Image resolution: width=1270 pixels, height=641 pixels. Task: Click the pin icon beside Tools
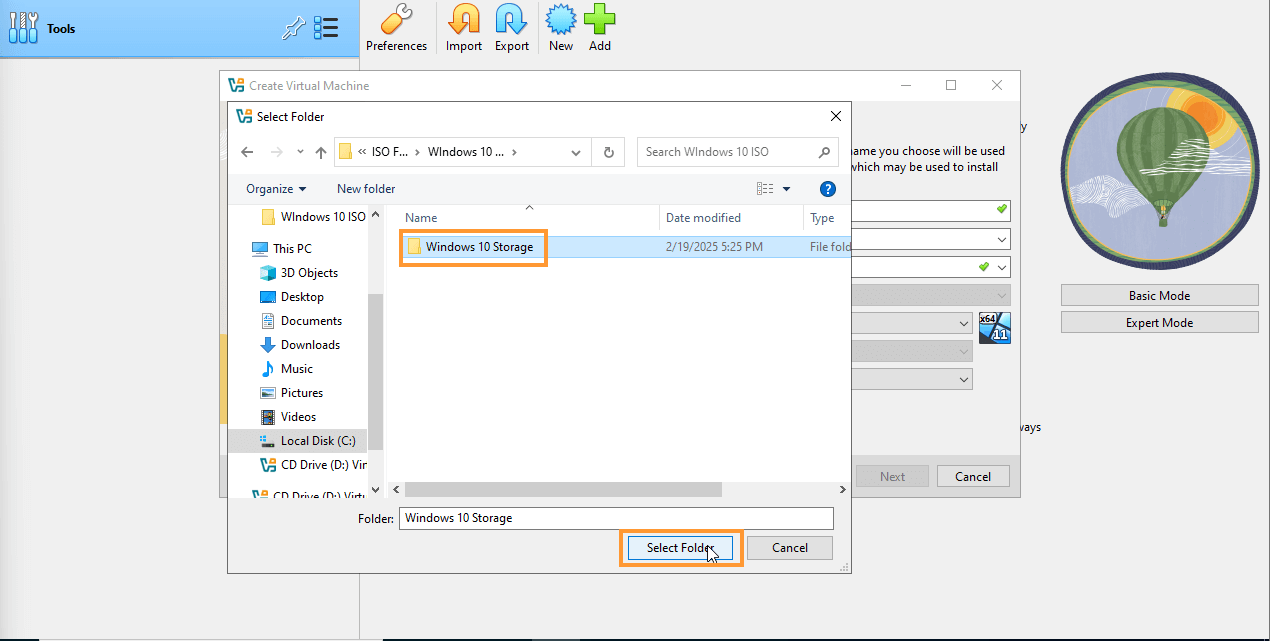(x=293, y=29)
